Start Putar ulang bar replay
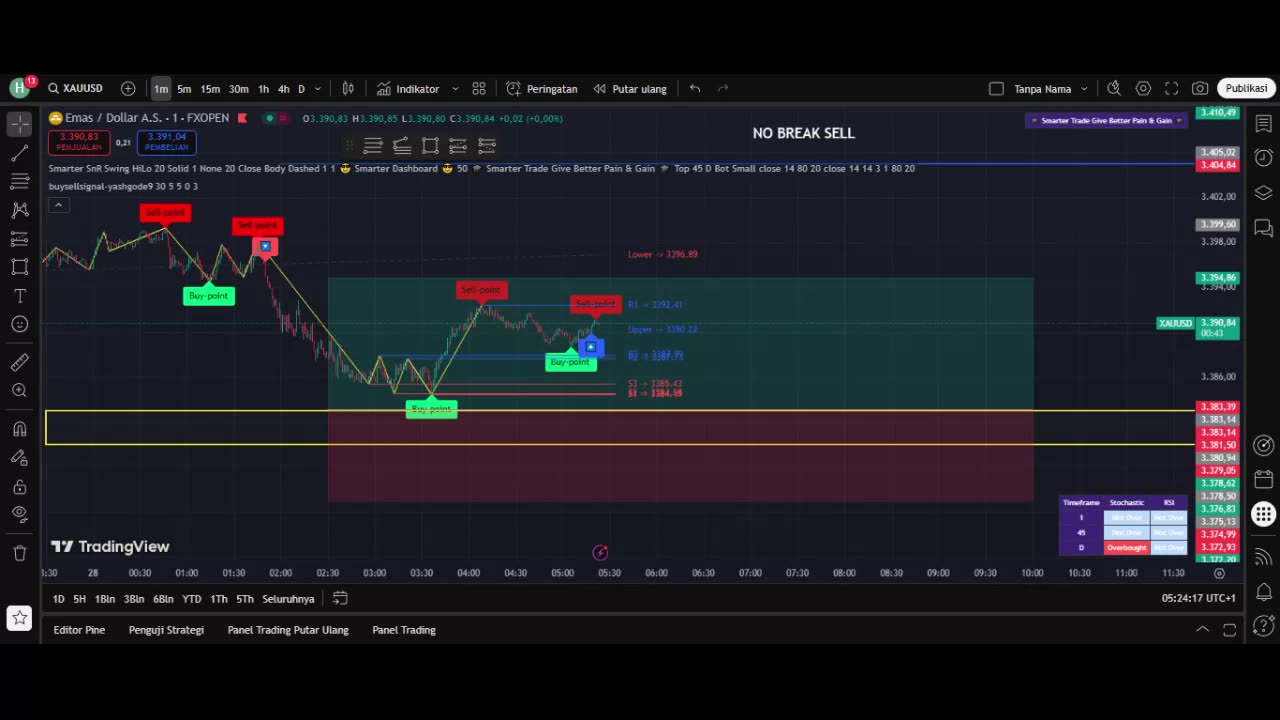Screen dimensions: 1280x720 (x=630, y=89)
